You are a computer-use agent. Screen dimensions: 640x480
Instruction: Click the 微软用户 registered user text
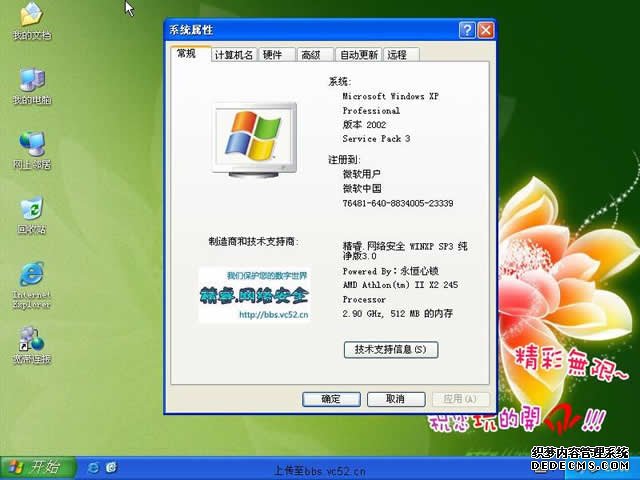(x=362, y=174)
